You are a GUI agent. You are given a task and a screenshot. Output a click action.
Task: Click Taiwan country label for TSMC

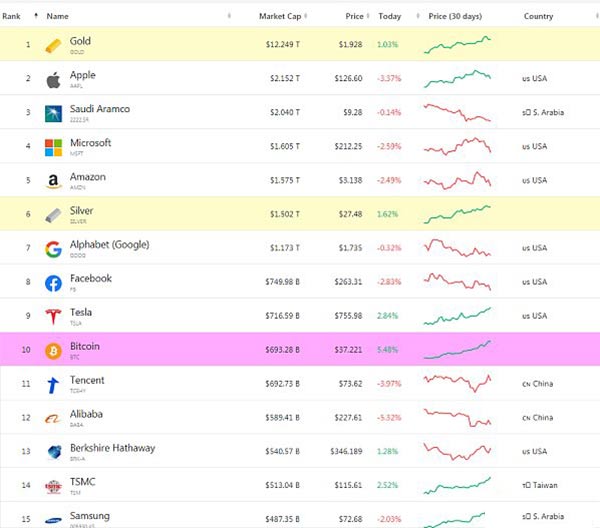coord(540,485)
